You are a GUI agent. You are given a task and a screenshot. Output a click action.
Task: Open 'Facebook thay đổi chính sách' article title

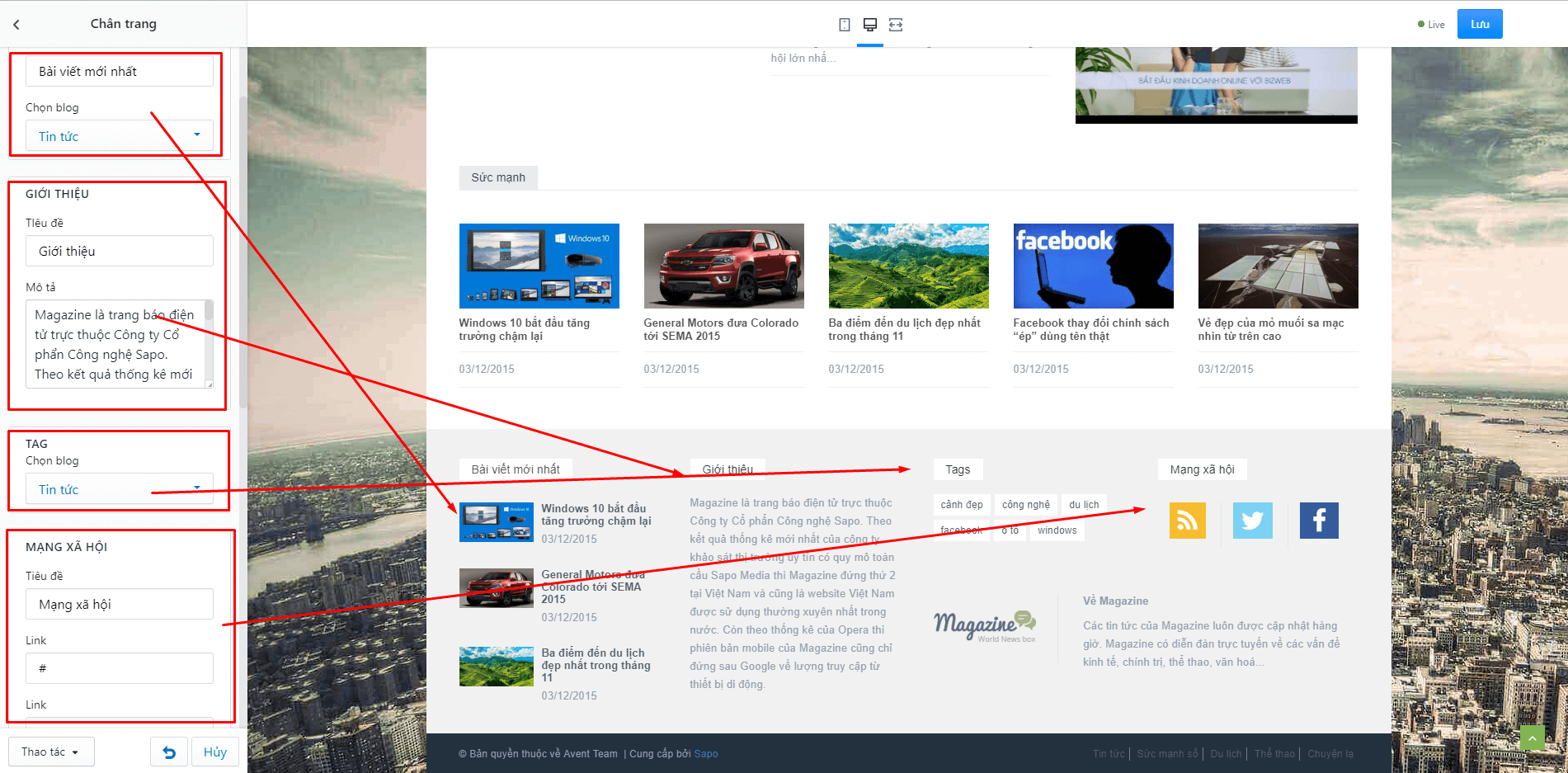point(1091,329)
